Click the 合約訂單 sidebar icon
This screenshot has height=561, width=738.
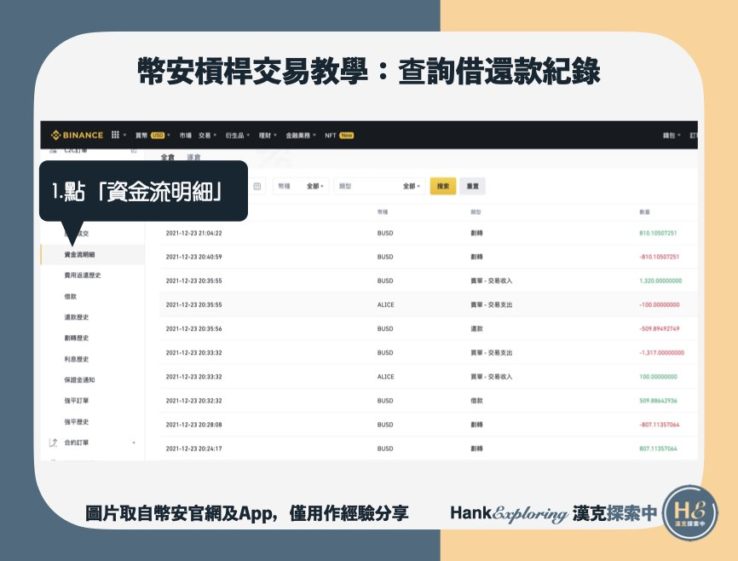click(x=53, y=442)
